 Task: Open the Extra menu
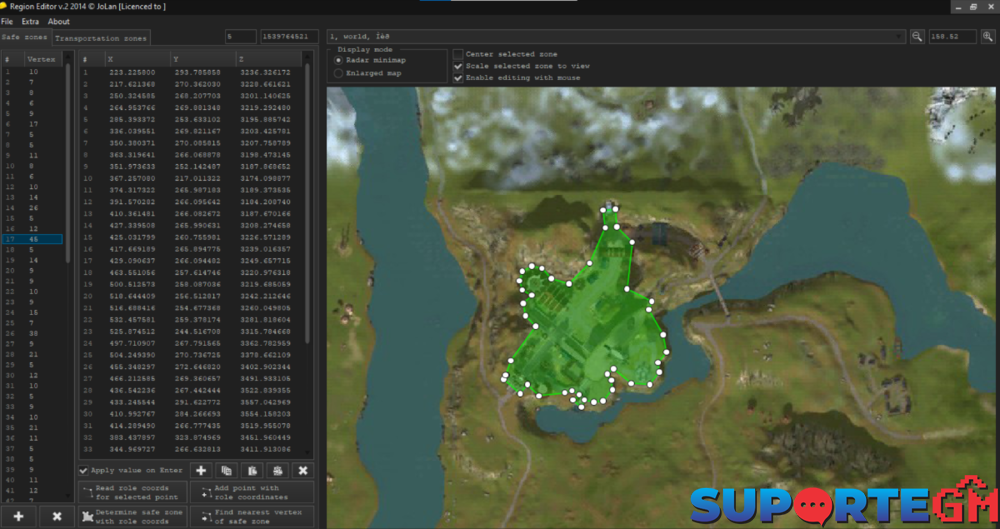[30, 21]
